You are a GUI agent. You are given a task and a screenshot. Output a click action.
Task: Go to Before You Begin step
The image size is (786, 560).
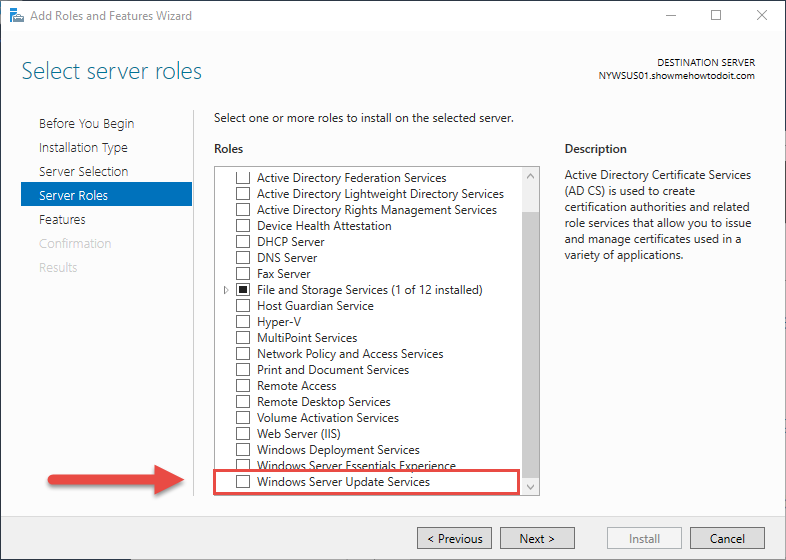pos(87,123)
